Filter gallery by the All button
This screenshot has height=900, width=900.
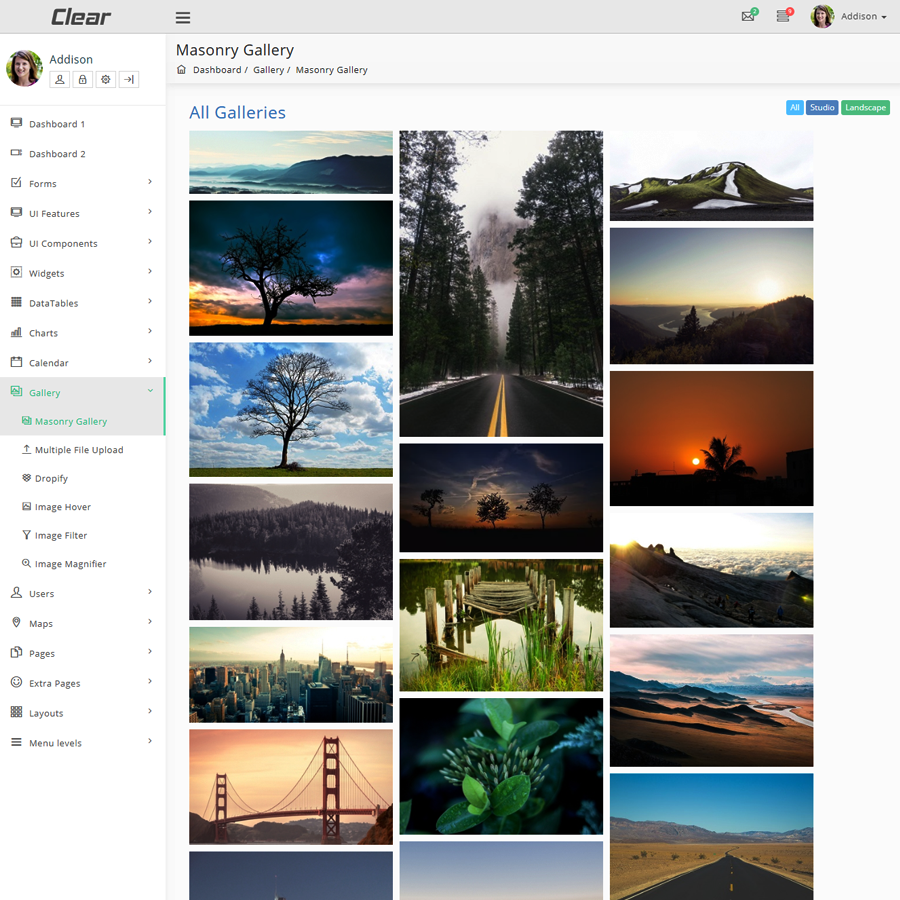coord(794,107)
